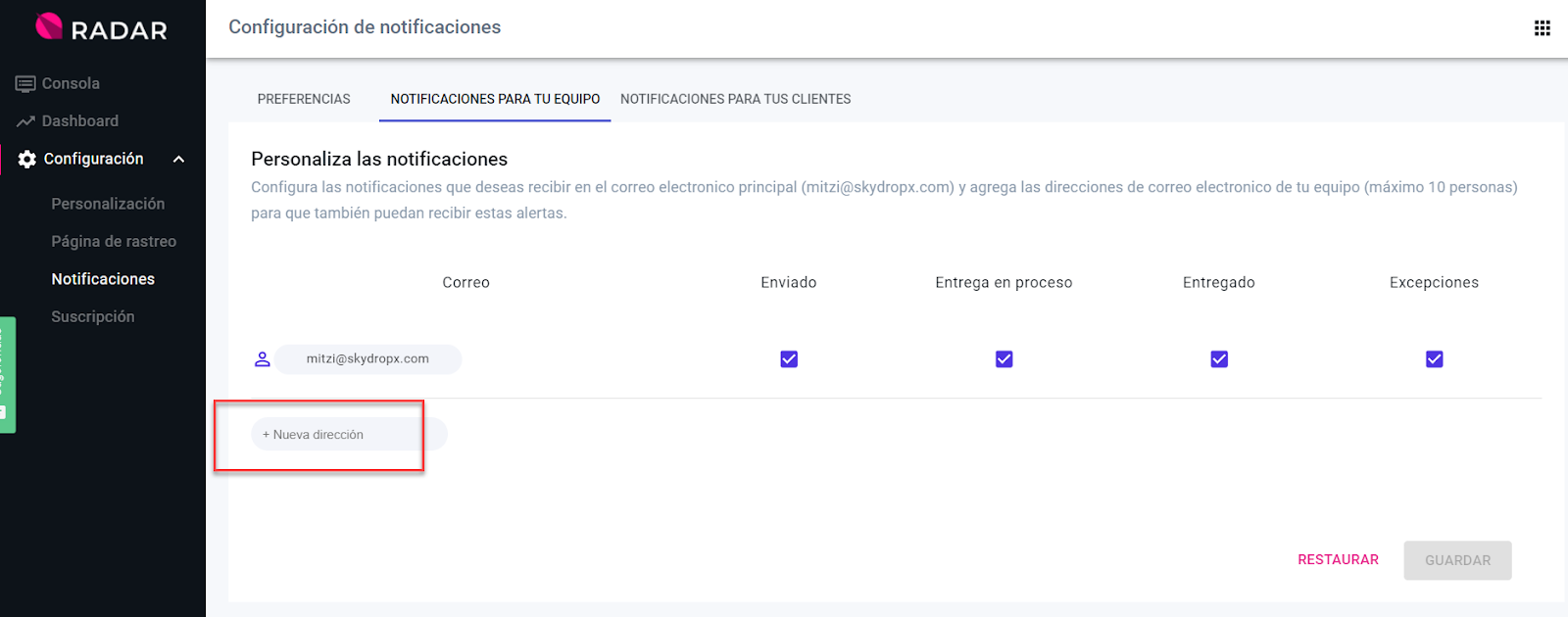Open the green feedback side tab
This screenshot has height=617, width=1568.
coord(7,374)
